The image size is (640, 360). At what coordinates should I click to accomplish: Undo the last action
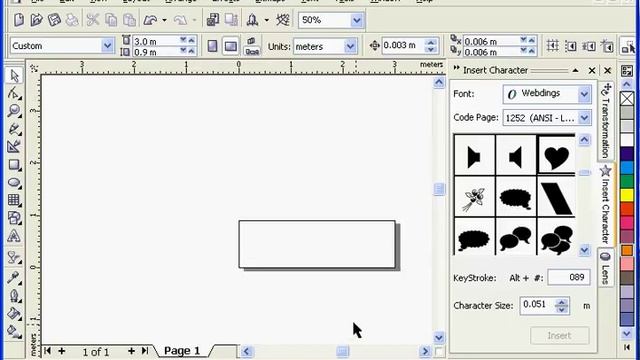click(150, 20)
